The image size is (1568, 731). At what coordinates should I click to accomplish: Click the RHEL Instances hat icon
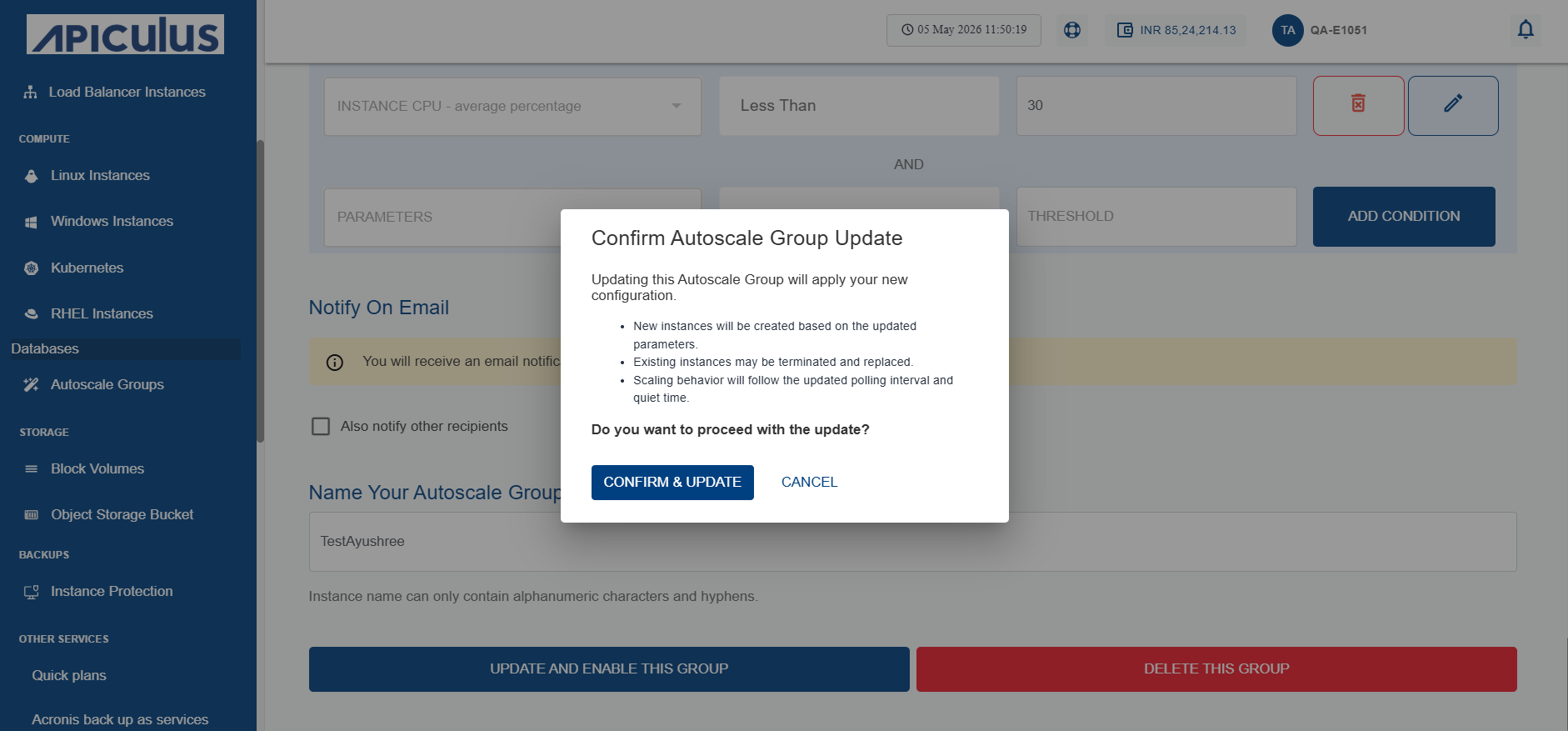point(31,314)
